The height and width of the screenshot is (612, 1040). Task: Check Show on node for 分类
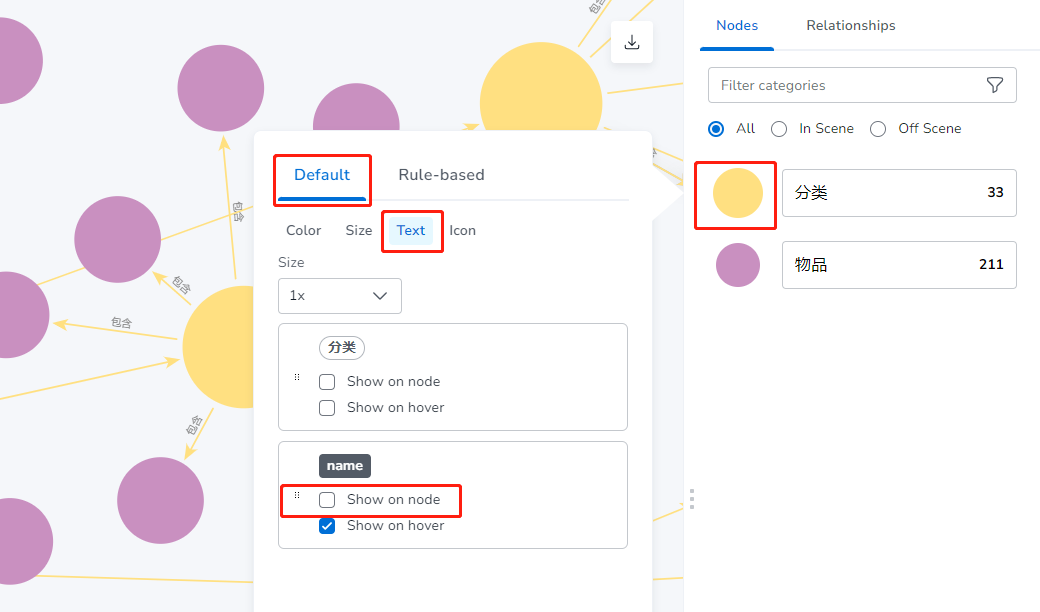click(x=327, y=381)
